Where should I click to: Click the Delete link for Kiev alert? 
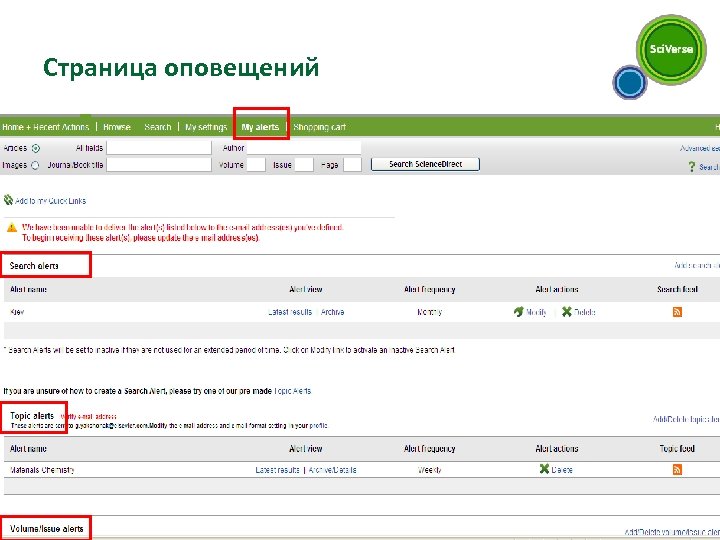[585, 312]
